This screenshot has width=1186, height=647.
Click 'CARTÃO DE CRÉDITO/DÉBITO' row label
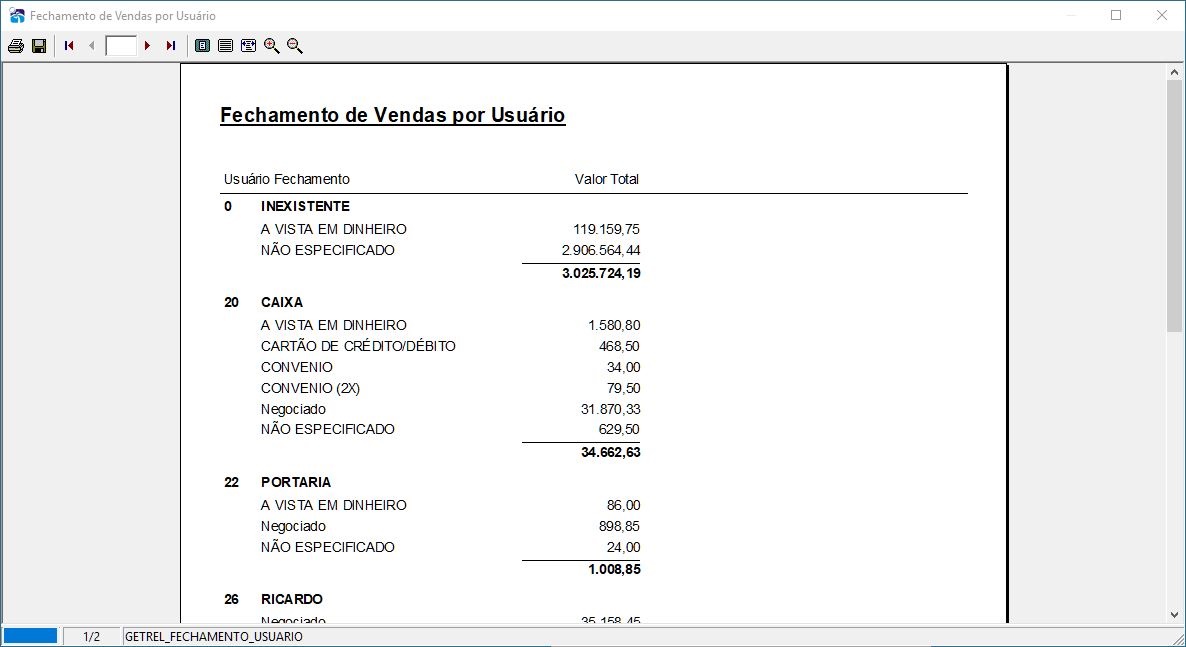pyautogui.click(x=358, y=346)
